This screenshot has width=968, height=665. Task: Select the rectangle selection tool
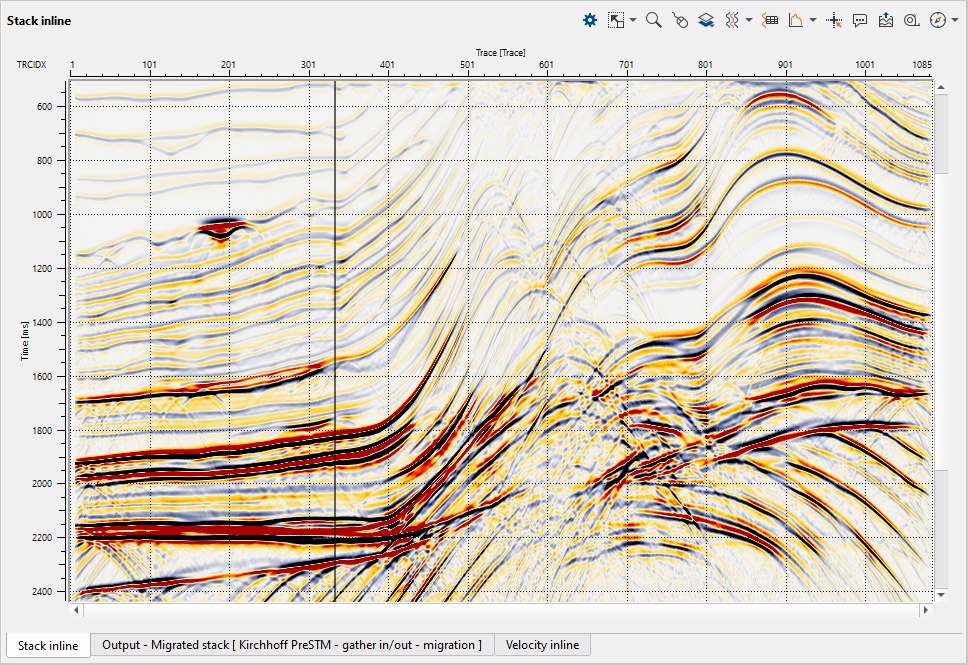[x=616, y=20]
